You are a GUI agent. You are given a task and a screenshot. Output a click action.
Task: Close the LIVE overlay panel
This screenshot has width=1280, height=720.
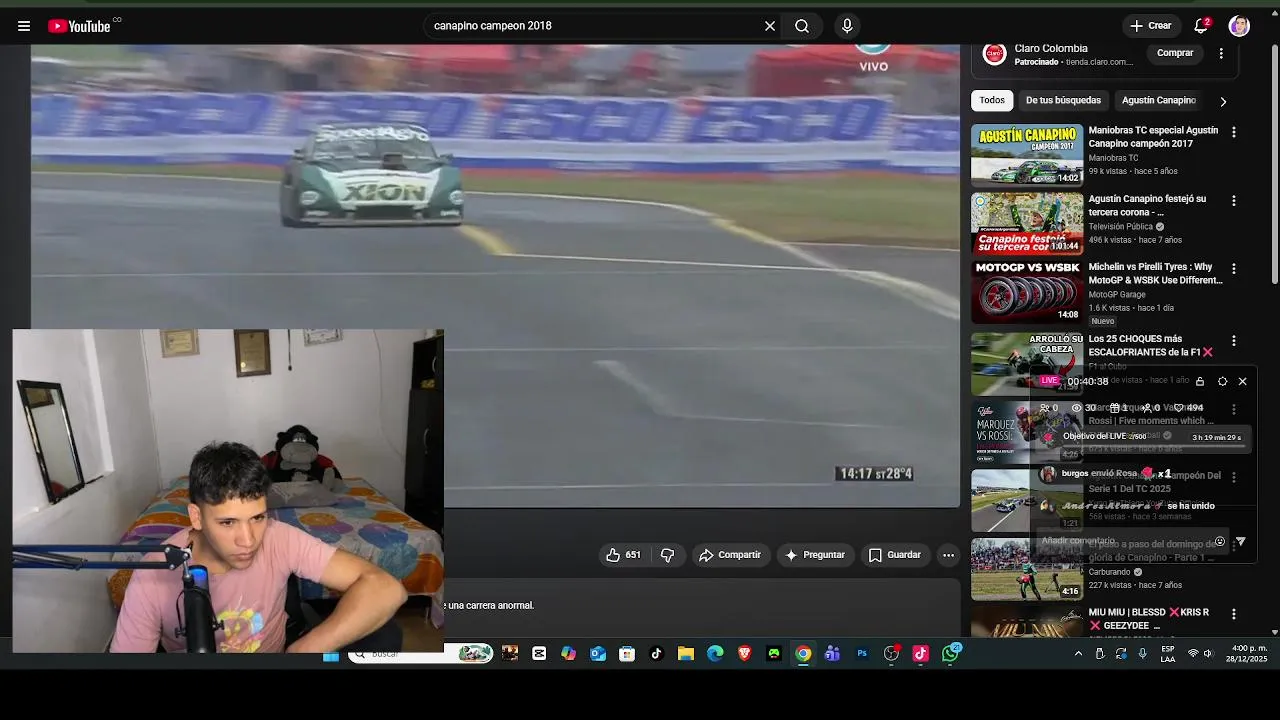click(1242, 381)
